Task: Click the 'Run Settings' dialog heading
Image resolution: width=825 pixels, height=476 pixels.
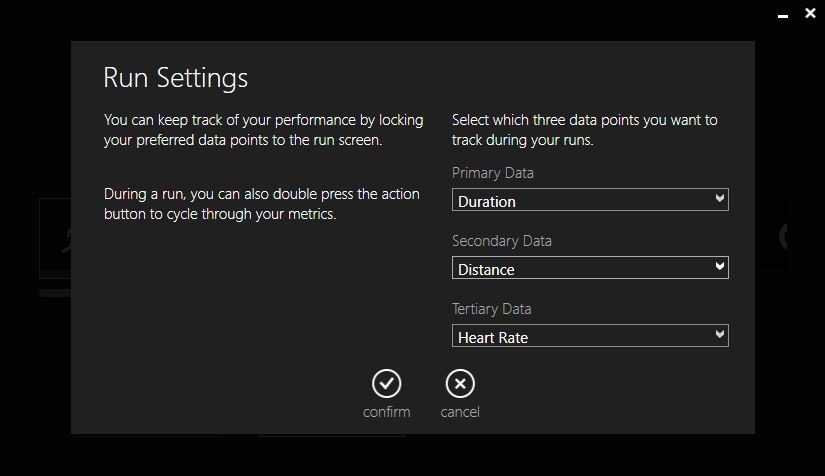Action: coord(176,78)
